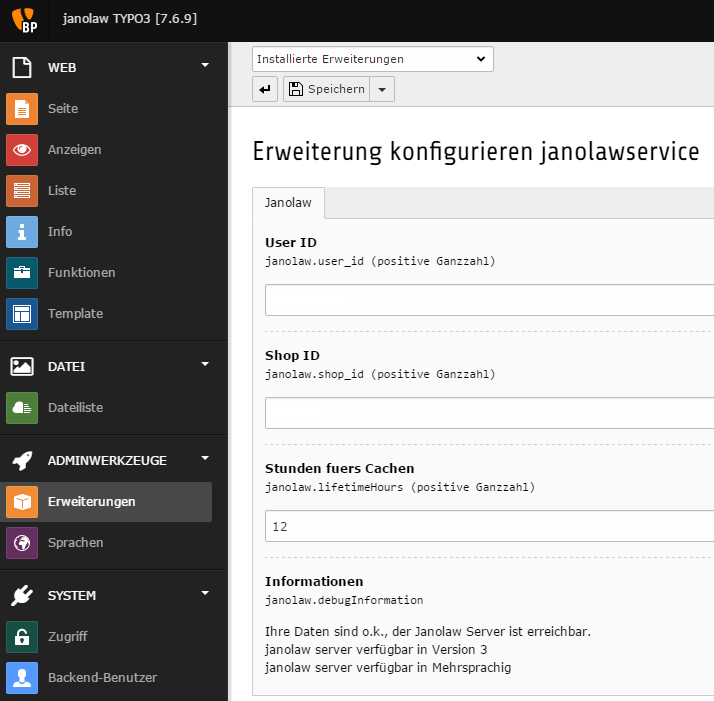The height and width of the screenshot is (701, 714).
Task: Click 'Erweiterung konfigurieren janolawservice' heading
Action: pos(476,152)
